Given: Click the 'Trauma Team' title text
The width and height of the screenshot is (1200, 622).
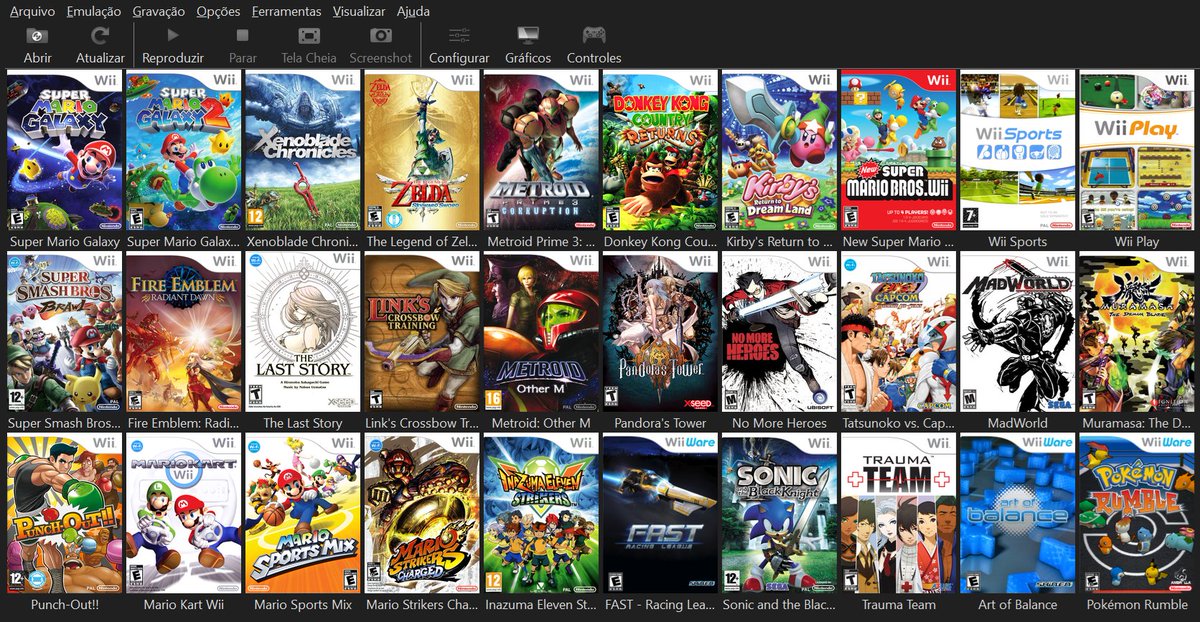Looking at the screenshot, I should pyautogui.click(x=898, y=605).
